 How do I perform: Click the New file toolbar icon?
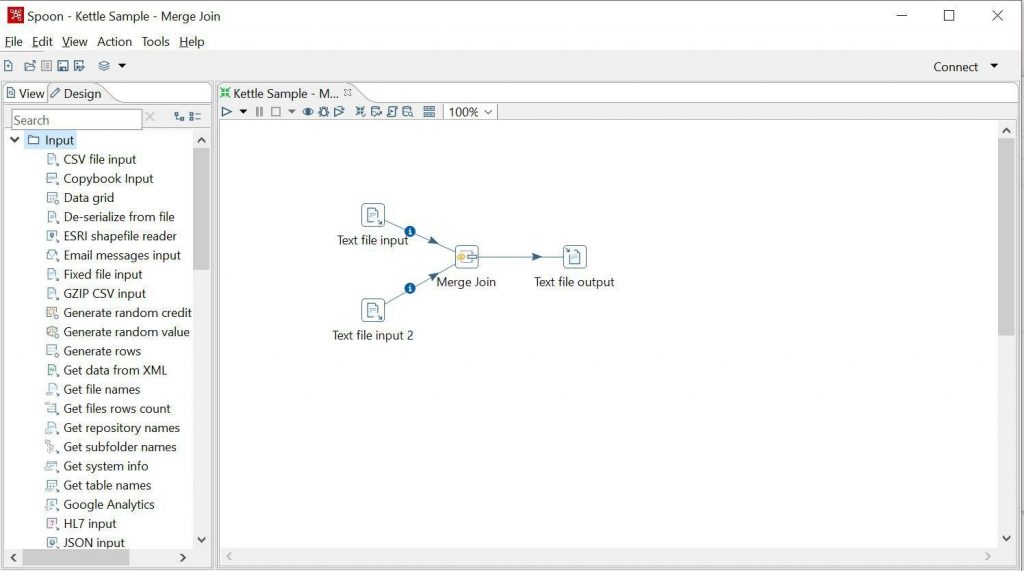[x=8, y=65]
